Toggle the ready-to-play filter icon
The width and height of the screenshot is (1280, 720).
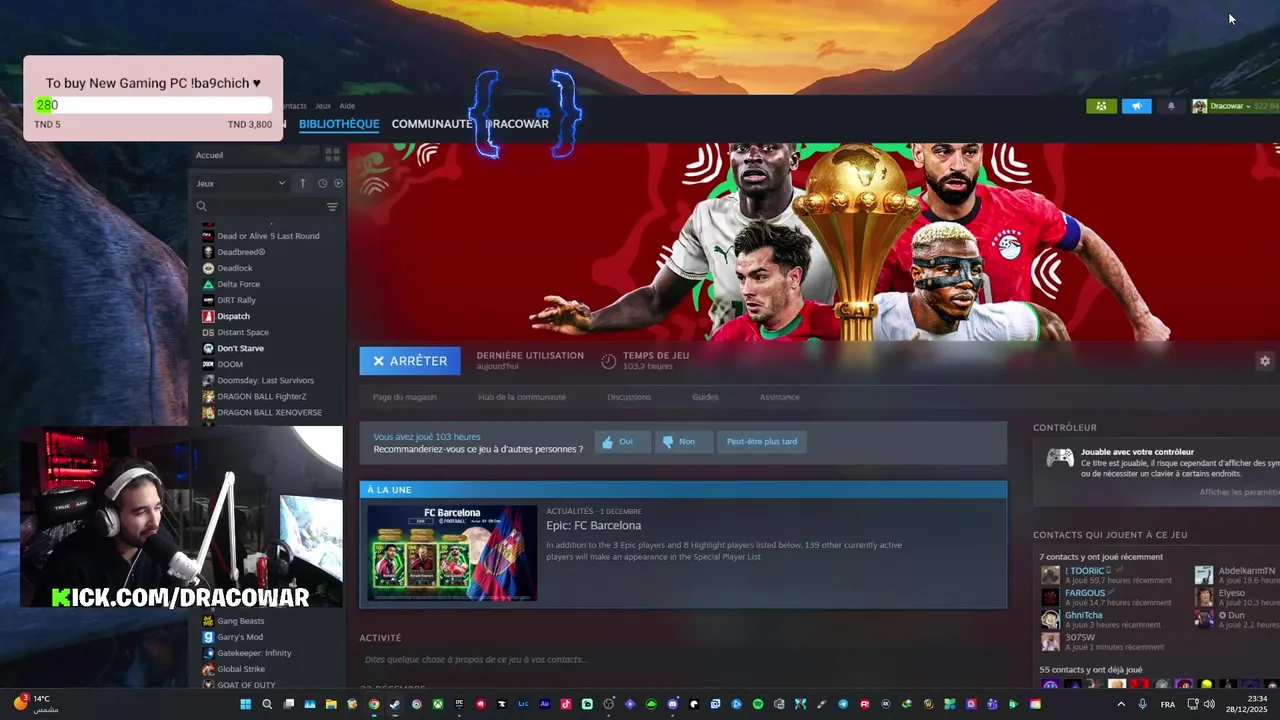pyautogui.click(x=338, y=183)
